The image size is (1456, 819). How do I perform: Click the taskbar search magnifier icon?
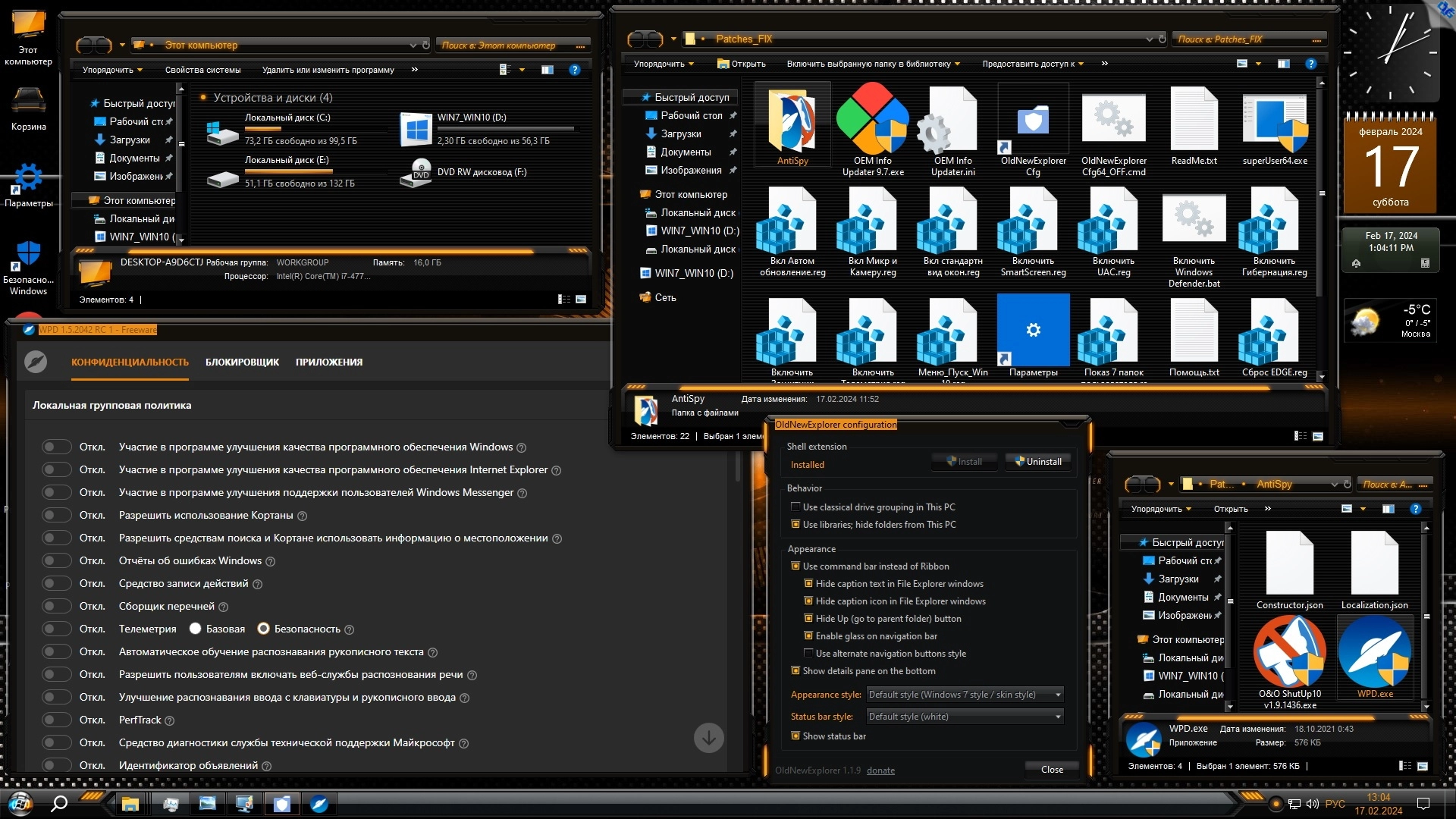pos(59,804)
